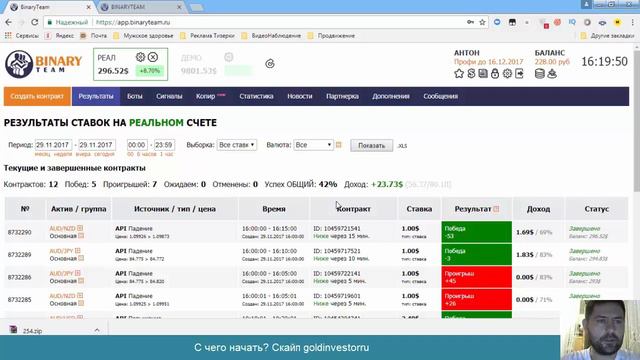Viewport: 640px width, 360px height.
Task: Click the Показать button
Action: (x=371, y=145)
